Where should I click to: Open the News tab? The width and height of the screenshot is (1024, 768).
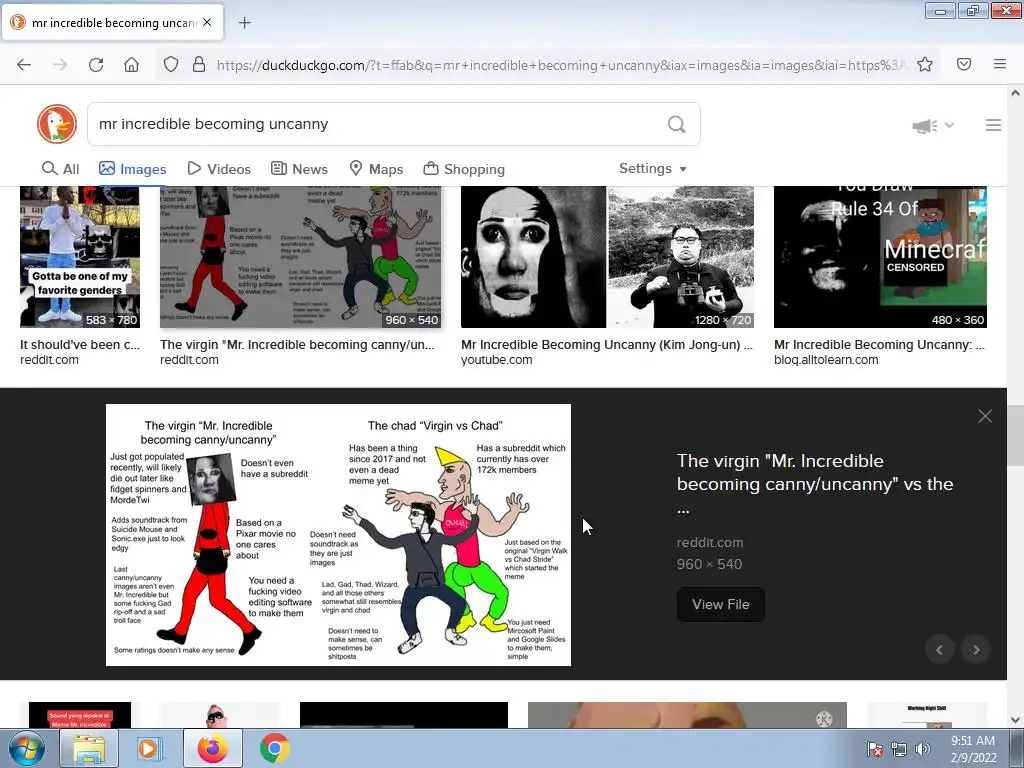click(299, 169)
